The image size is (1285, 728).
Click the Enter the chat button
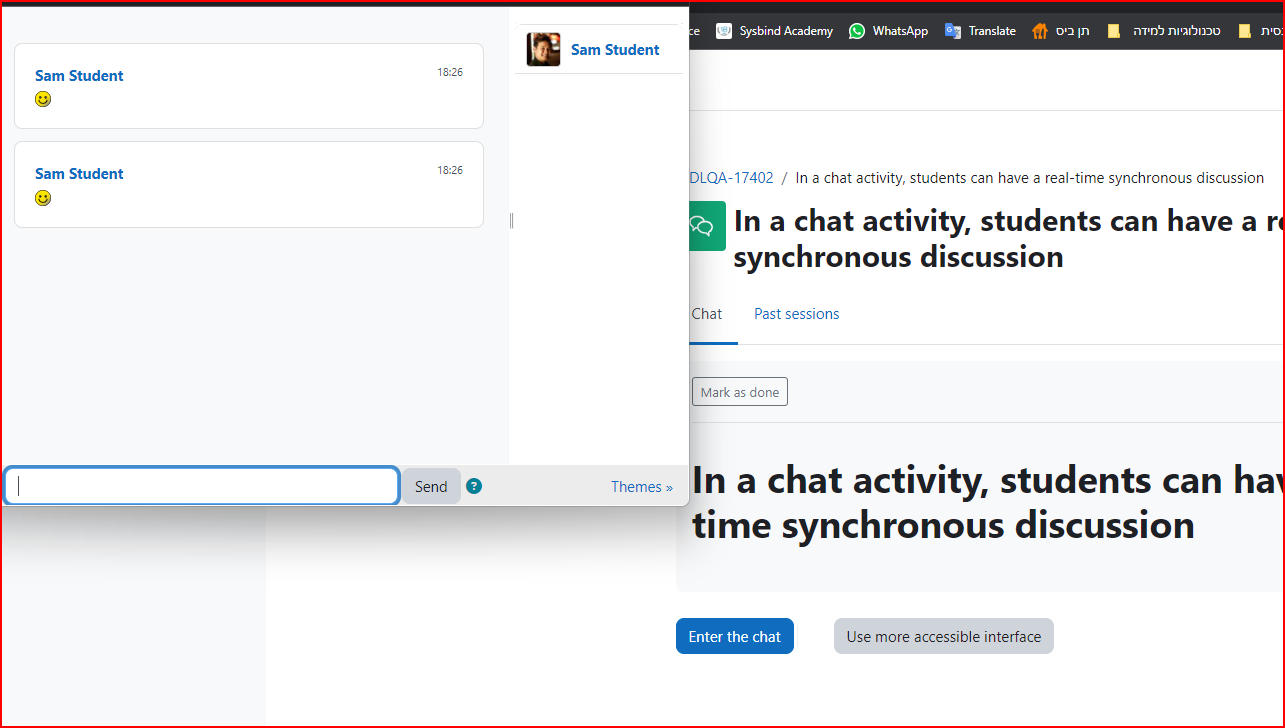coord(735,636)
